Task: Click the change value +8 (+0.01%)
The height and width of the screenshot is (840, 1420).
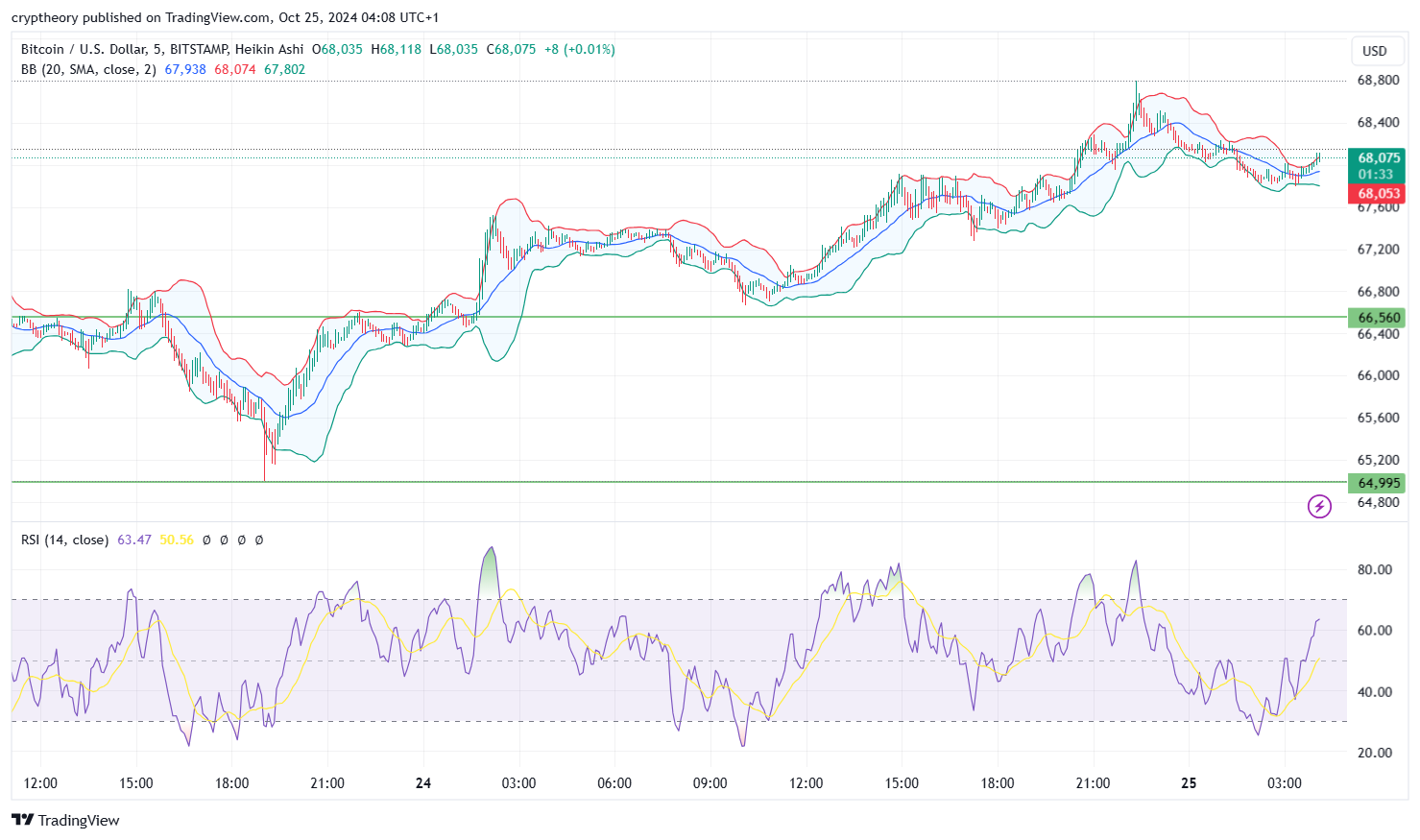Action: (580, 49)
